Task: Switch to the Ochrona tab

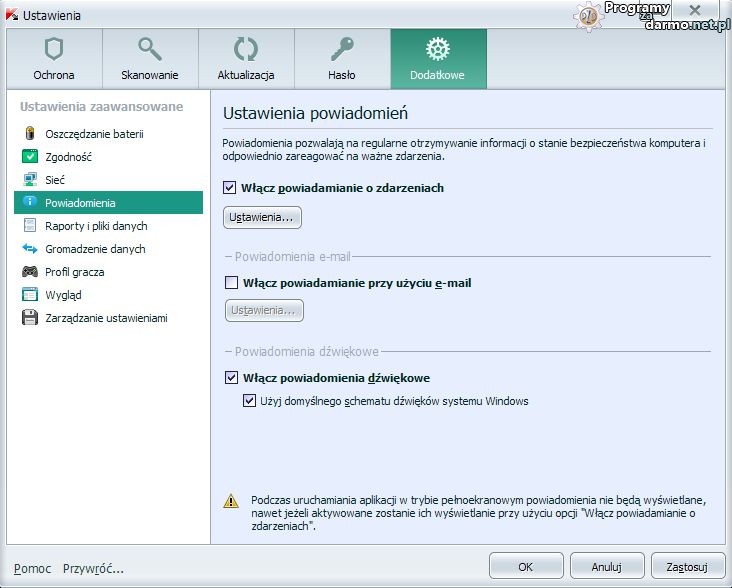Action: click(x=54, y=59)
